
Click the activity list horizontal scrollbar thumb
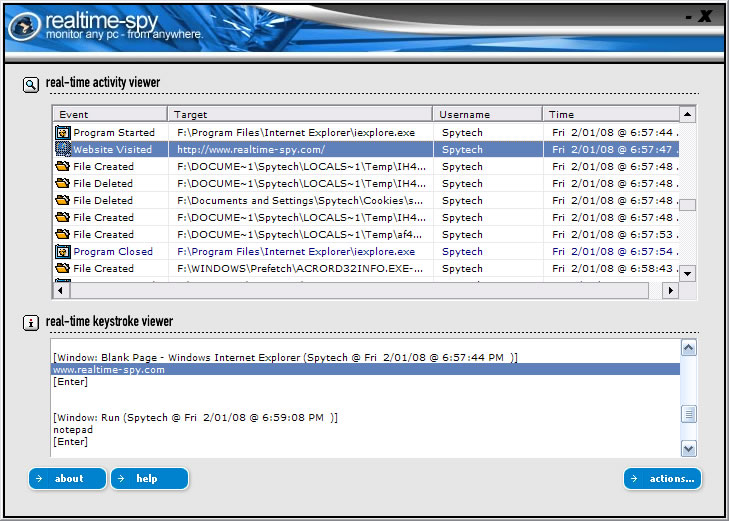tap(359, 290)
